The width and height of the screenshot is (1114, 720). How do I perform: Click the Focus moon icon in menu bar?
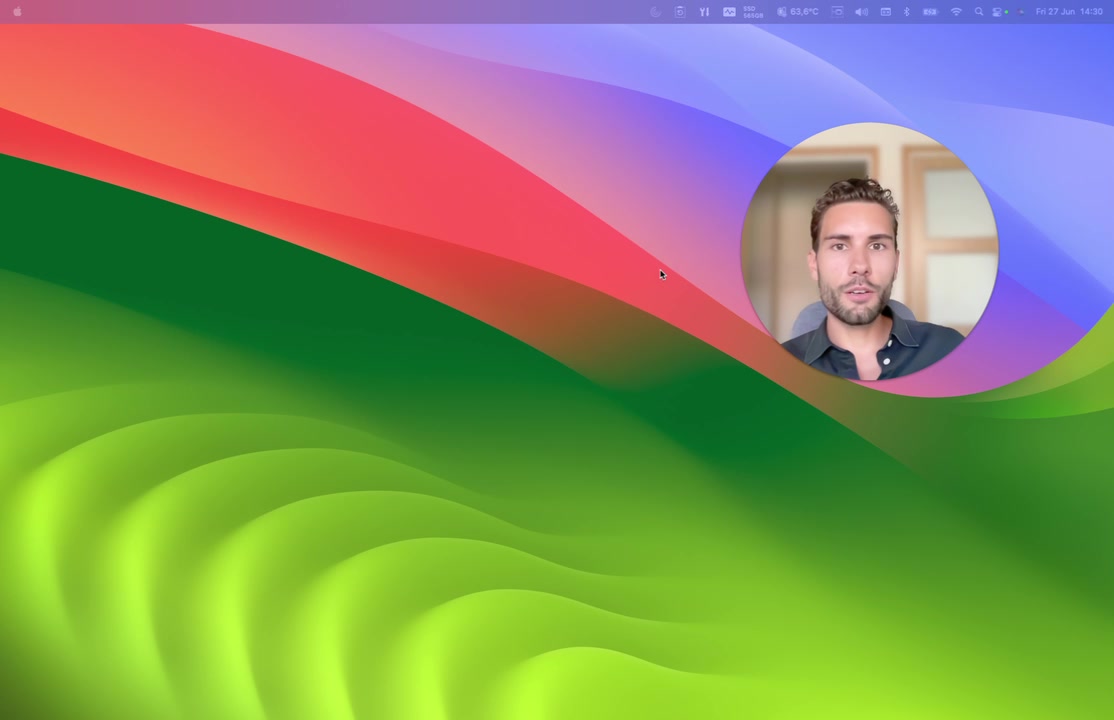click(656, 11)
